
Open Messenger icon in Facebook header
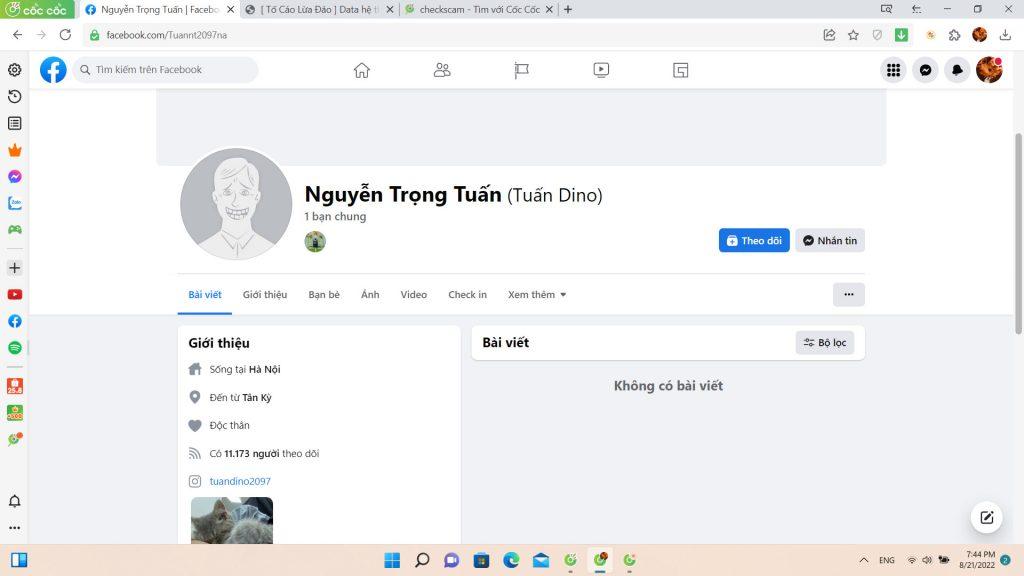[925, 70]
